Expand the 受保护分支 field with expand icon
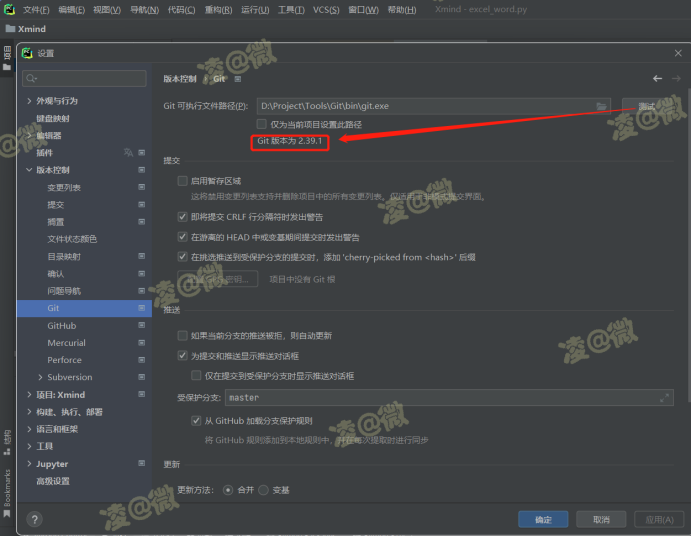This screenshot has height=536, width=692. [664, 398]
